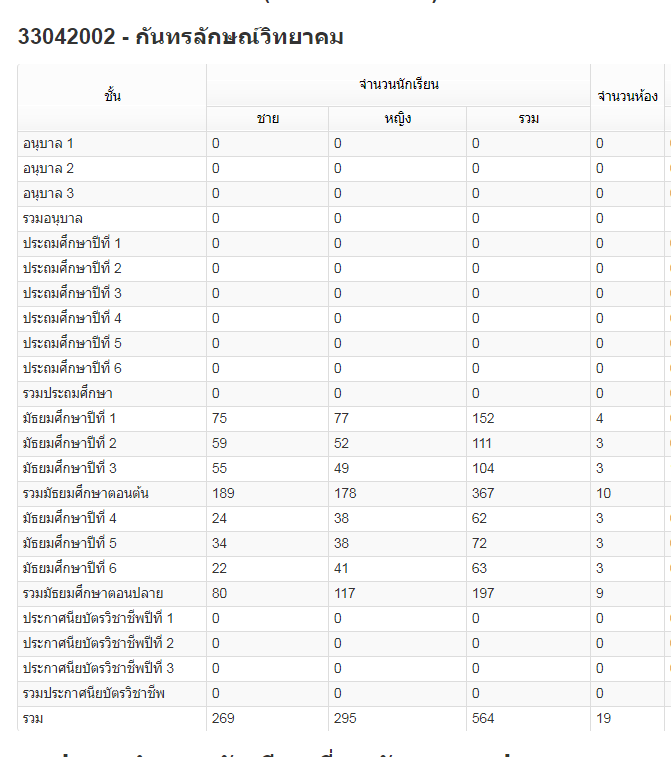Click the room count 19 cell
Image resolution: width=671 pixels, height=757 pixels.
click(x=604, y=719)
